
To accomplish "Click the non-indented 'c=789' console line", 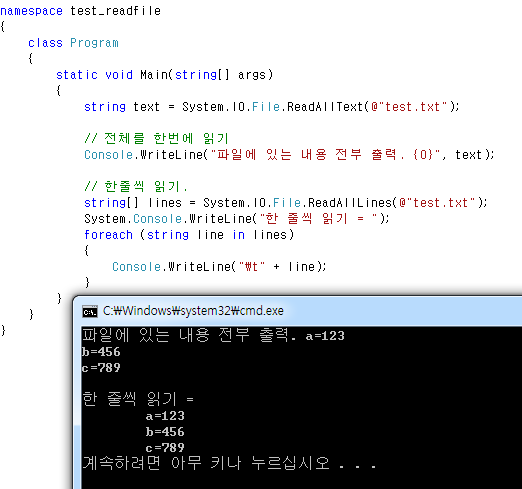I will coord(101,368).
